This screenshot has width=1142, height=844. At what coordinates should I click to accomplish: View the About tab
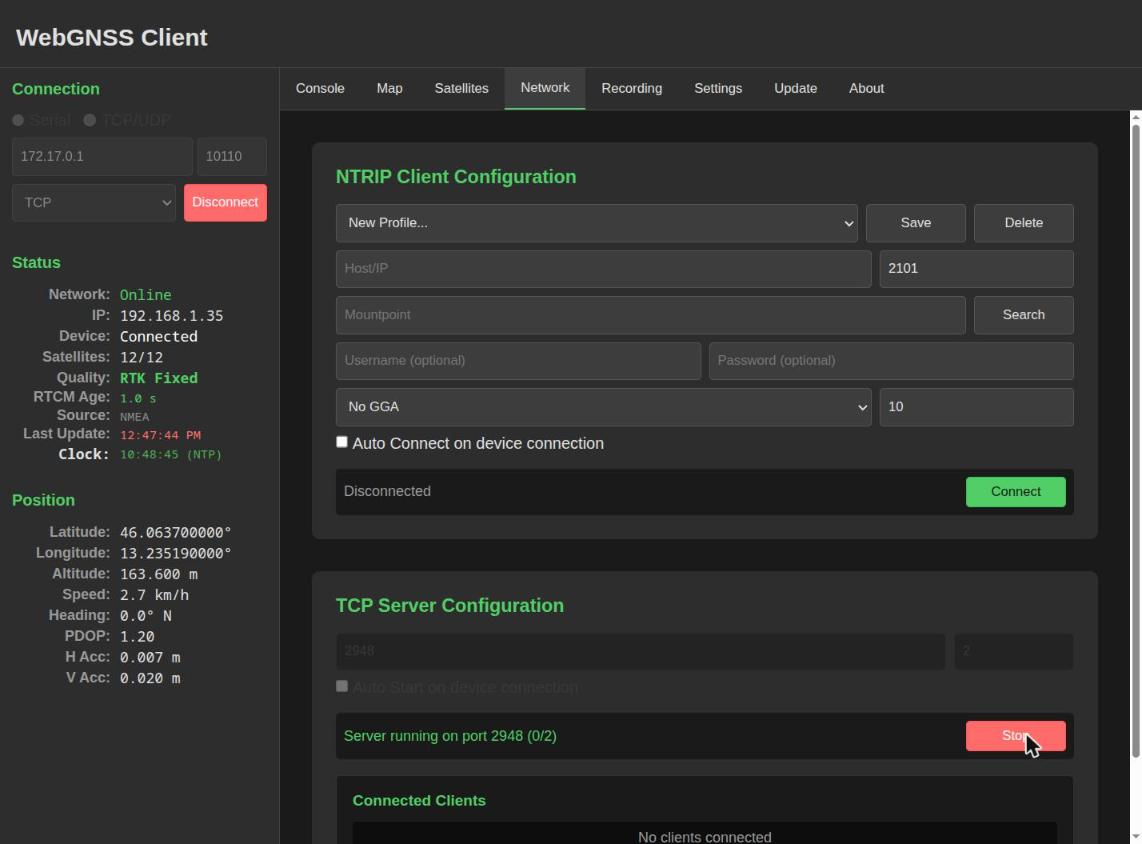pyautogui.click(x=867, y=88)
